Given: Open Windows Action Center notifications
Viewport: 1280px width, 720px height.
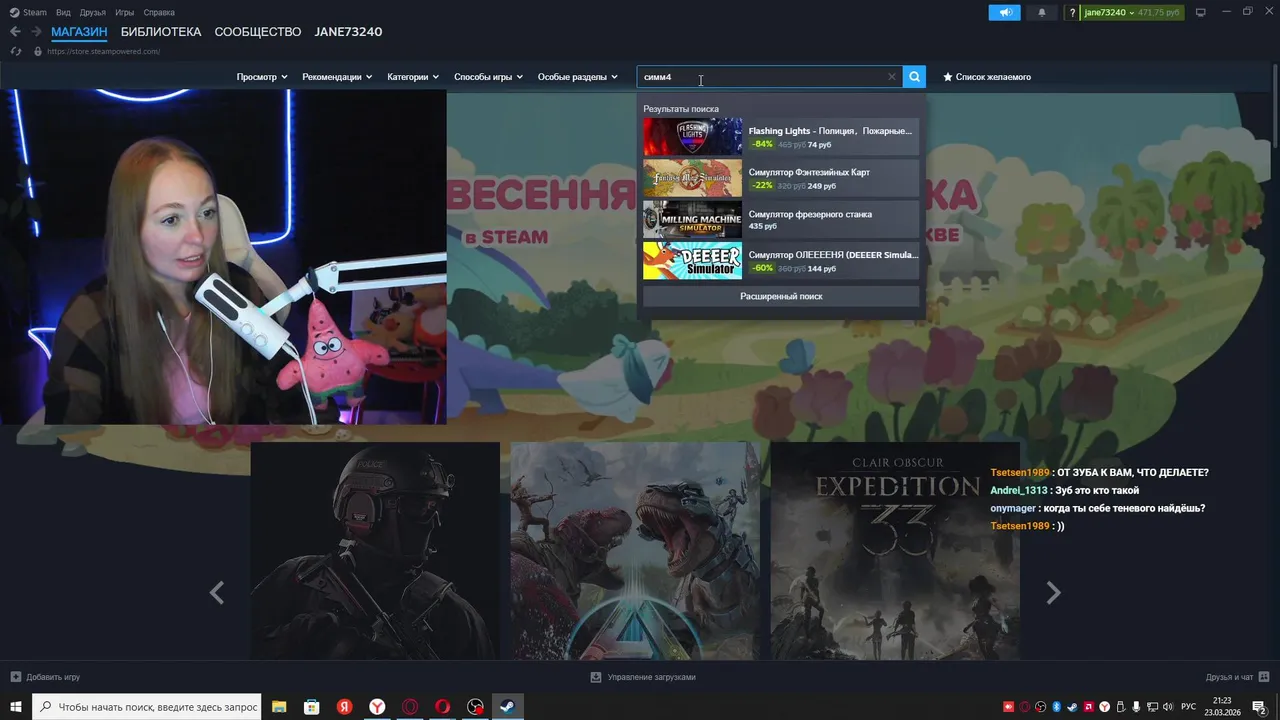Looking at the screenshot, I should 1259,707.
